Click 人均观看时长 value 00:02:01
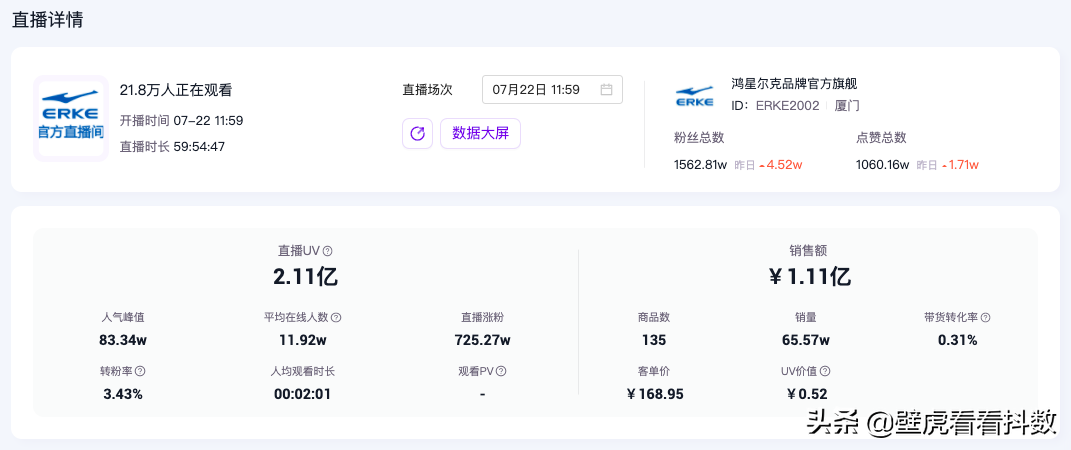Viewport: 1071px width, 450px height. pyautogui.click(x=303, y=394)
